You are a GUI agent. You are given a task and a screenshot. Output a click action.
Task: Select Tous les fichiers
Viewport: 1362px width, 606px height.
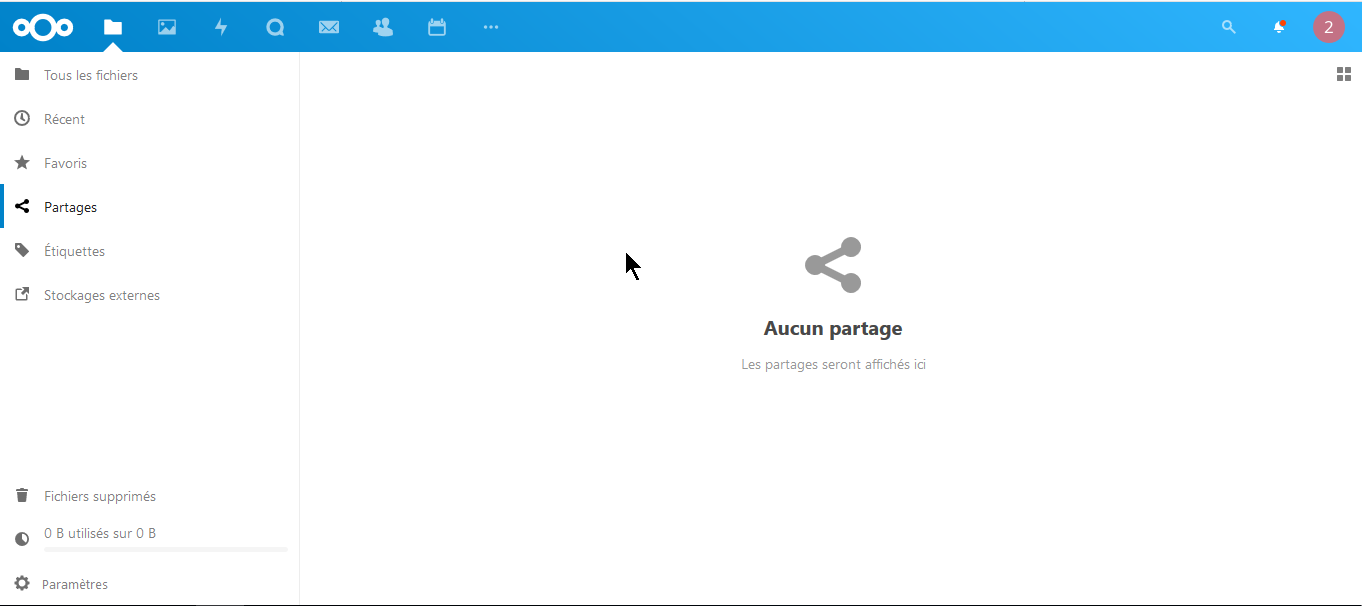coord(90,75)
